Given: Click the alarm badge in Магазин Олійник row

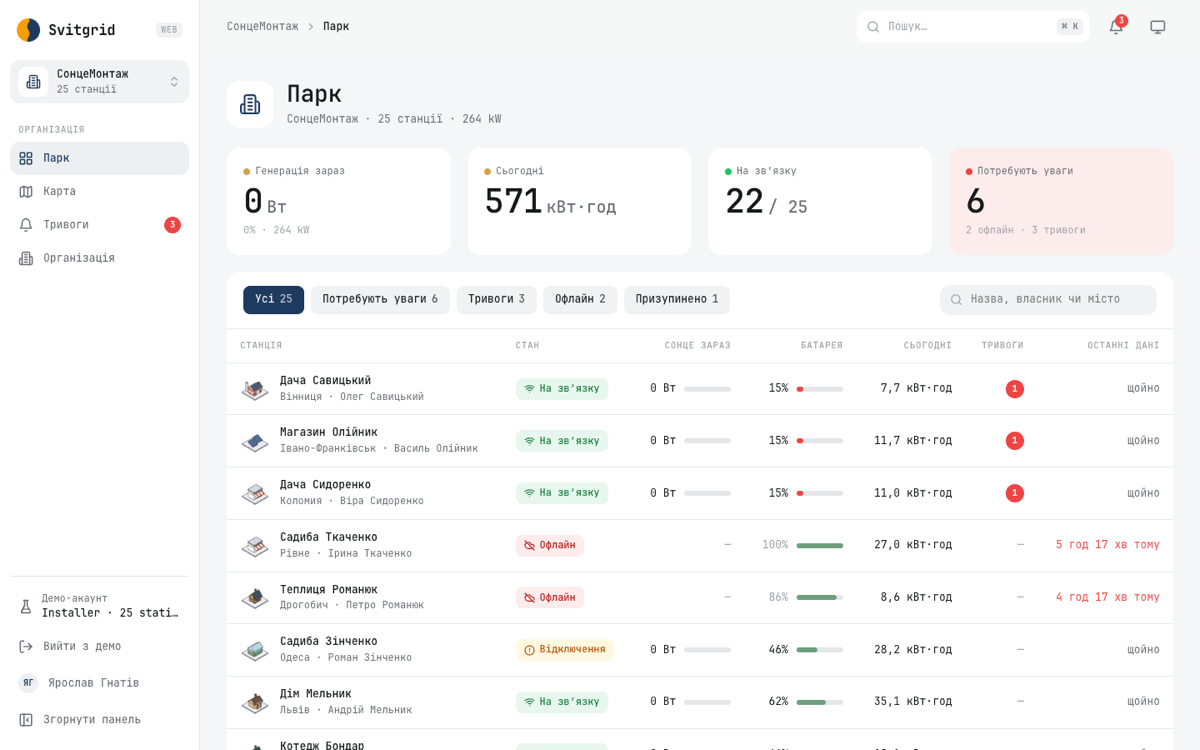Looking at the screenshot, I should coord(1014,441).
